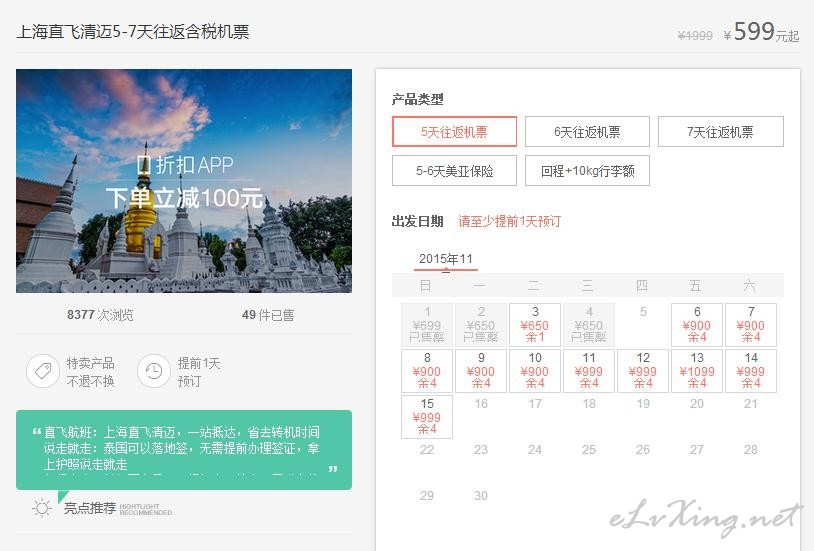Click the 49 件已售 sold count

click(x=268, y=315)
